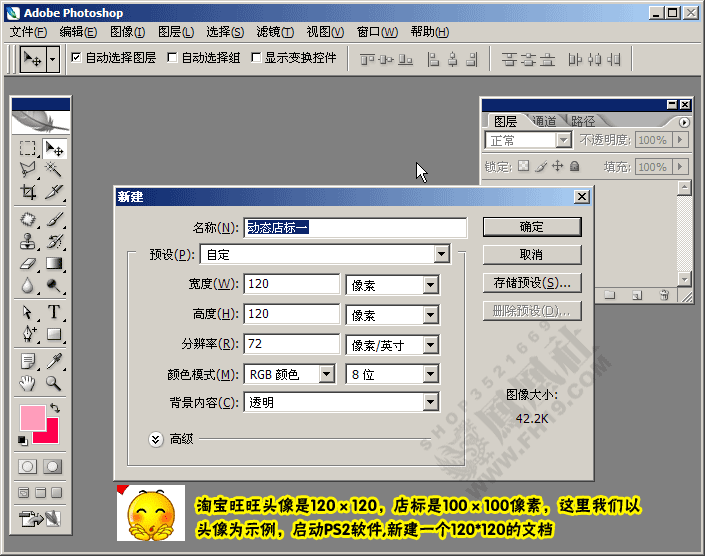Click the 名称 name input field

(x=355, y=227)
